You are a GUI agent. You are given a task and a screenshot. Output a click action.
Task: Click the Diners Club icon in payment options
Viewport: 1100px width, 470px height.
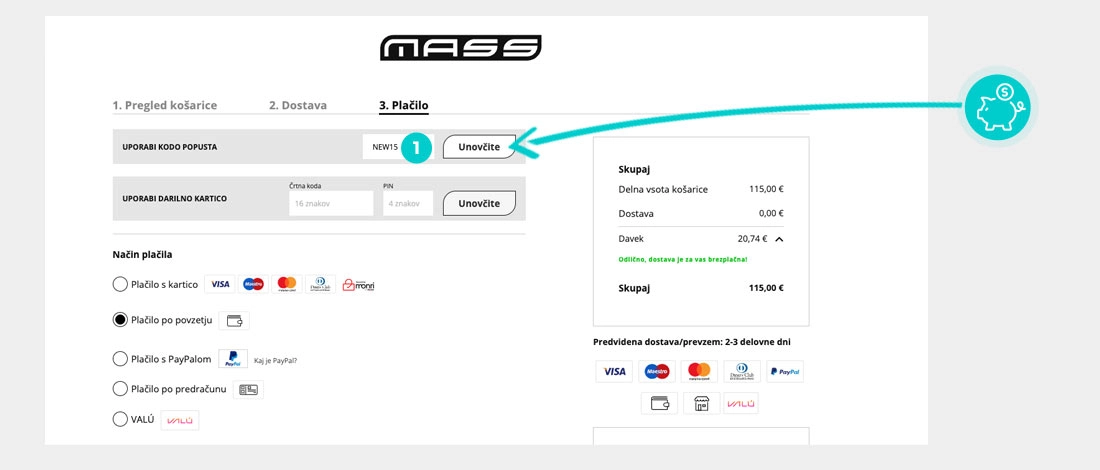tap(320, 284)
